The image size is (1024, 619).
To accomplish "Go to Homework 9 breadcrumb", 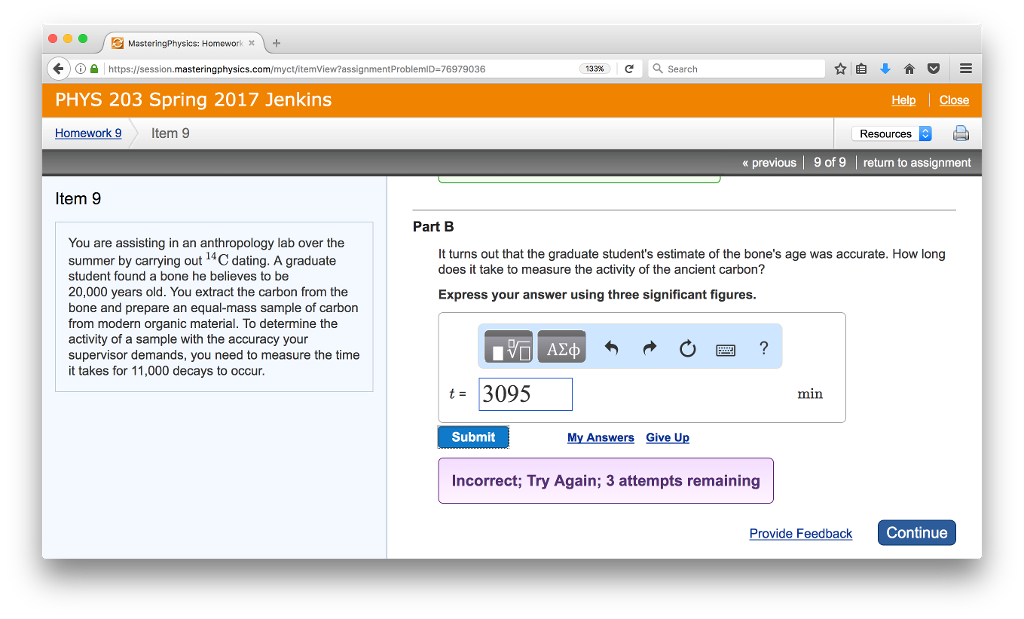I will tap(88, 133).
